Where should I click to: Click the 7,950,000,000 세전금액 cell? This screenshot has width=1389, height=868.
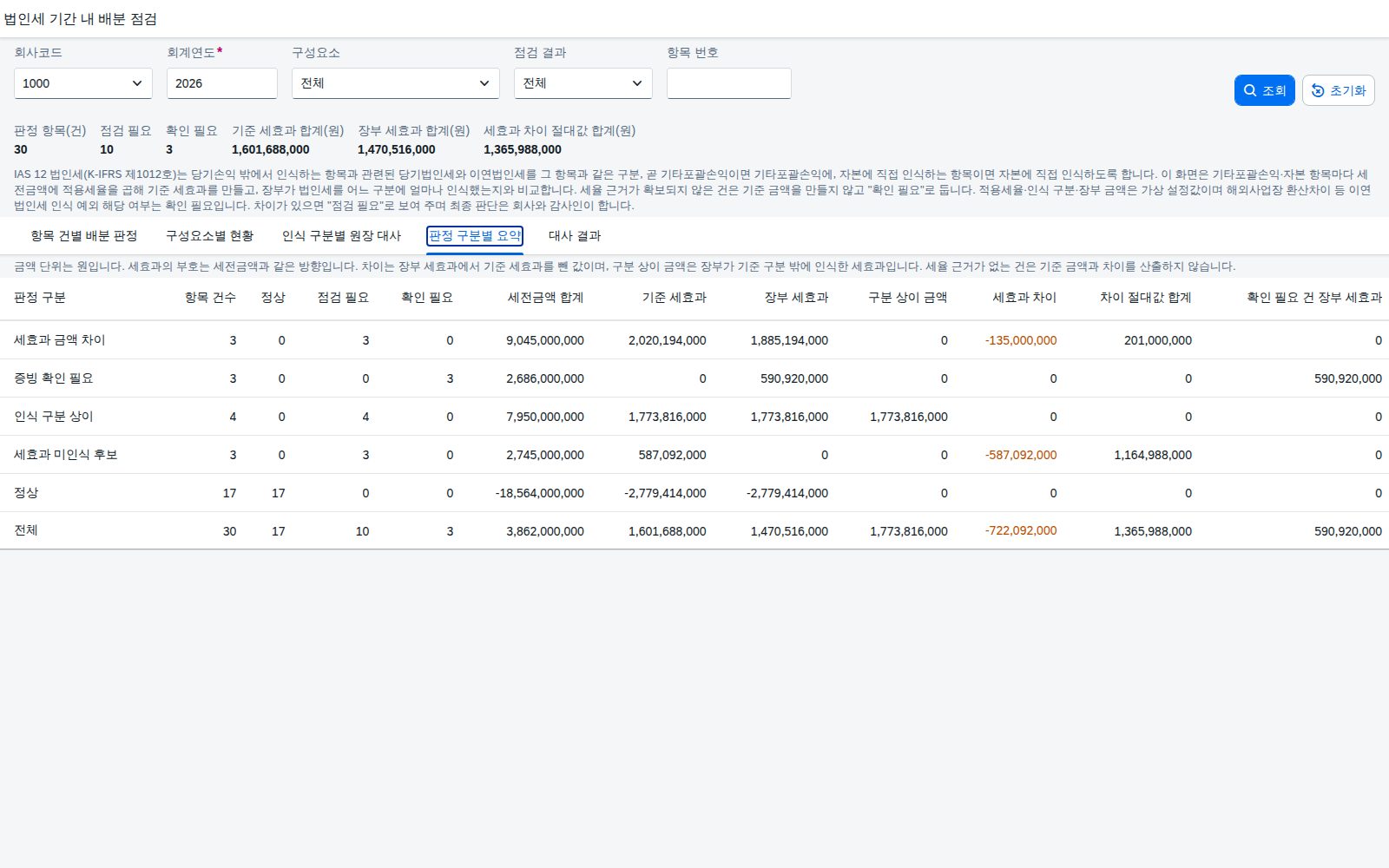[x=545, y=417]
